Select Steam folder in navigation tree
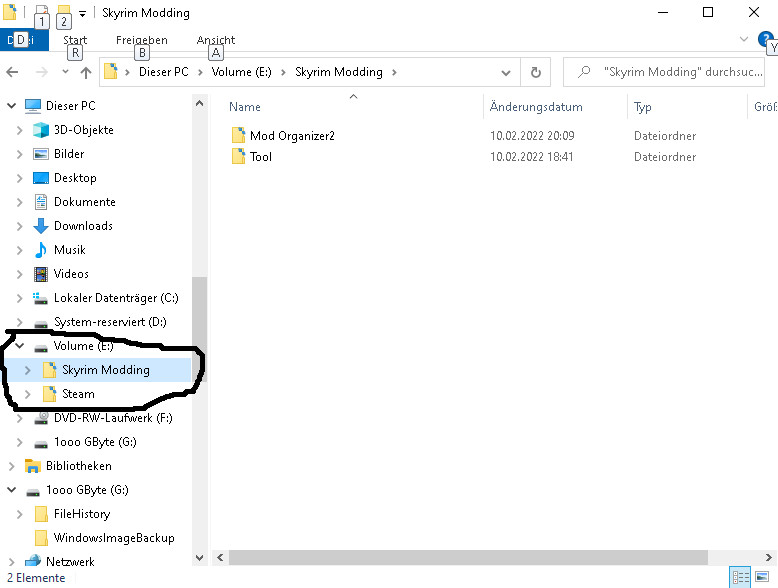 tap(78, 394)
